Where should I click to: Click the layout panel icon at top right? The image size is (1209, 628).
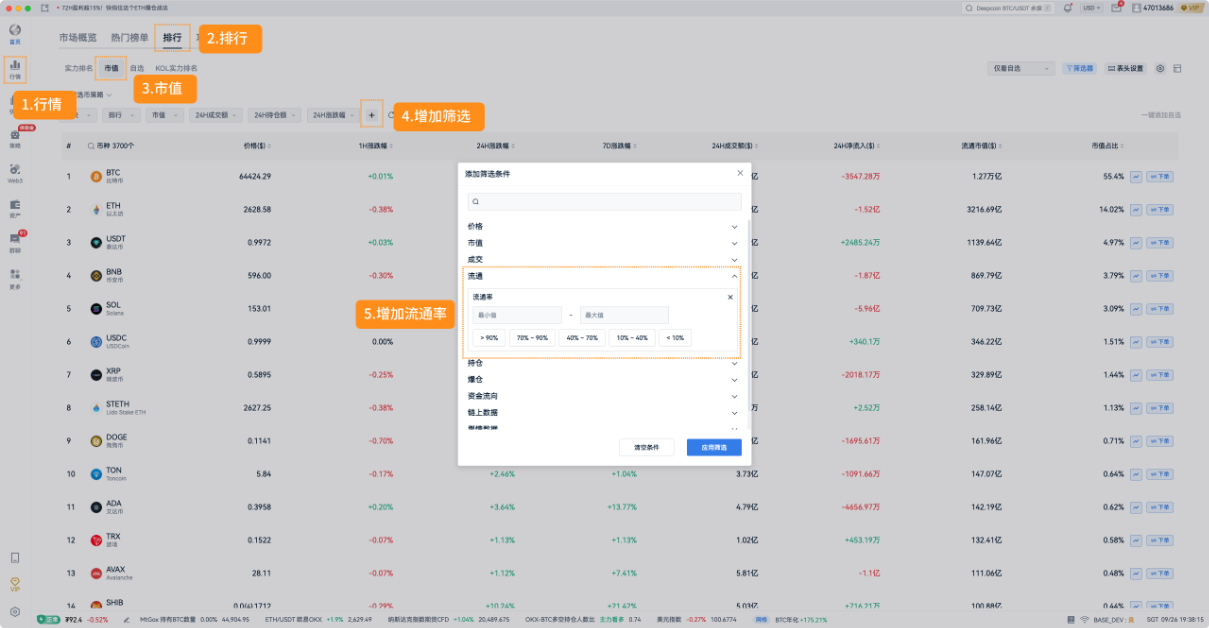coord(1177,68)
